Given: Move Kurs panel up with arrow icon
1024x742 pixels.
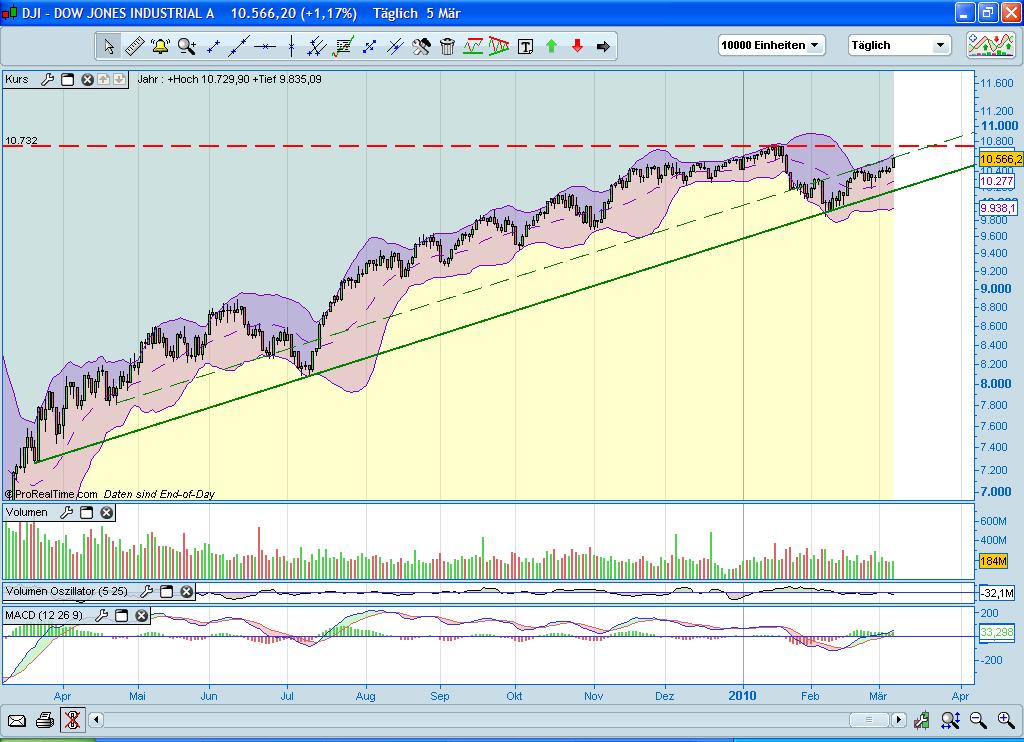Looking at the screenshot, I should (103, 80).
